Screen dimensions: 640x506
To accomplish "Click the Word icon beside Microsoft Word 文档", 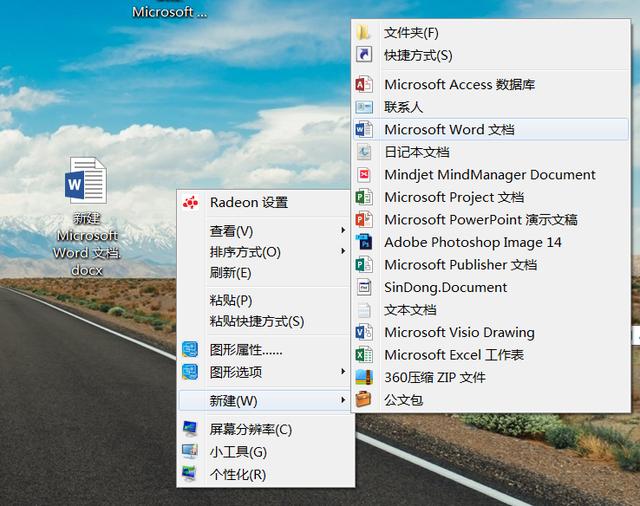I will click(x=364, y=130).
